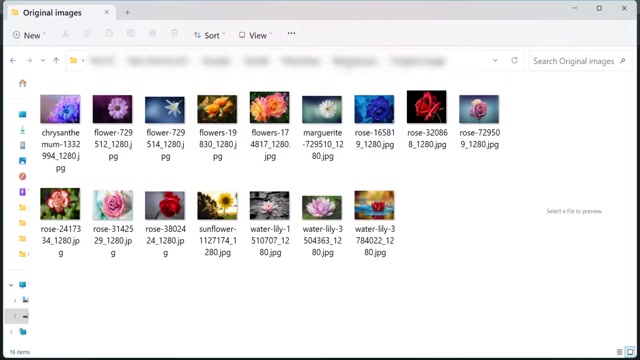Viewport: 640px width, 360px height.
Task: Expand the Recent locations dropdown arrow
Action: (43, 60)
